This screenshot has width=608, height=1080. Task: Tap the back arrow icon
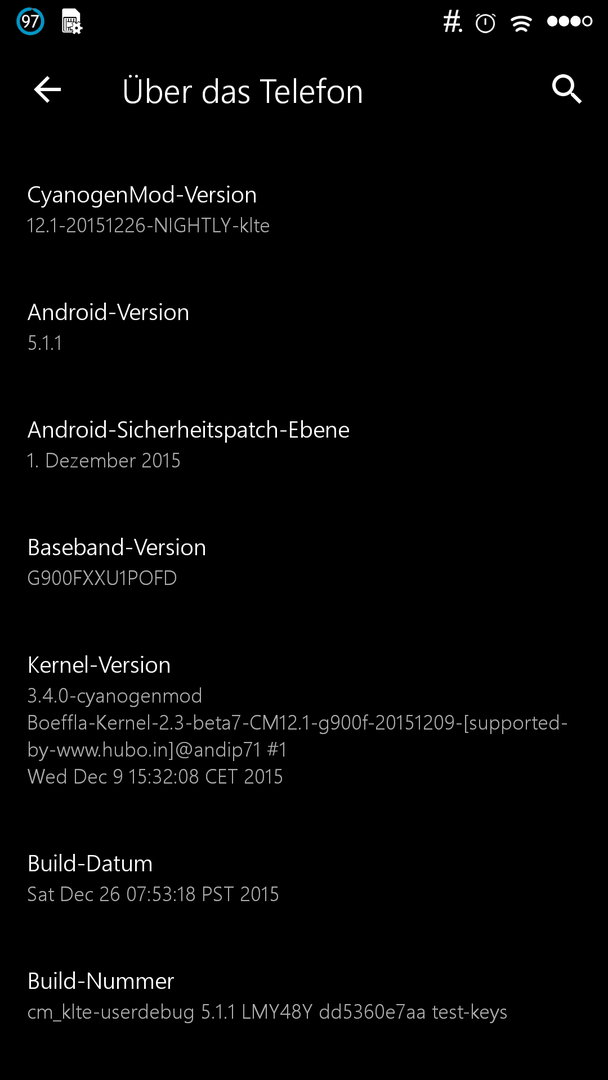(48, 90)
